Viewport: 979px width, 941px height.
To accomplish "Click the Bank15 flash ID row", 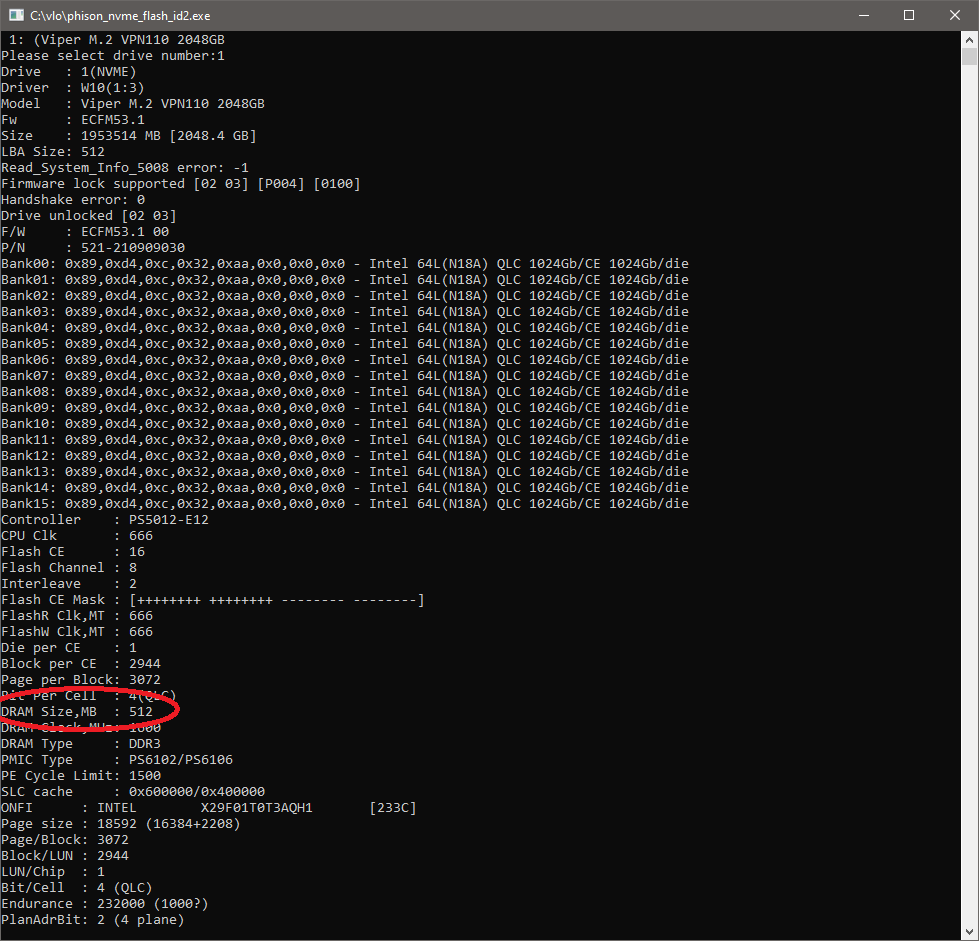I will (x=345, y=504).
